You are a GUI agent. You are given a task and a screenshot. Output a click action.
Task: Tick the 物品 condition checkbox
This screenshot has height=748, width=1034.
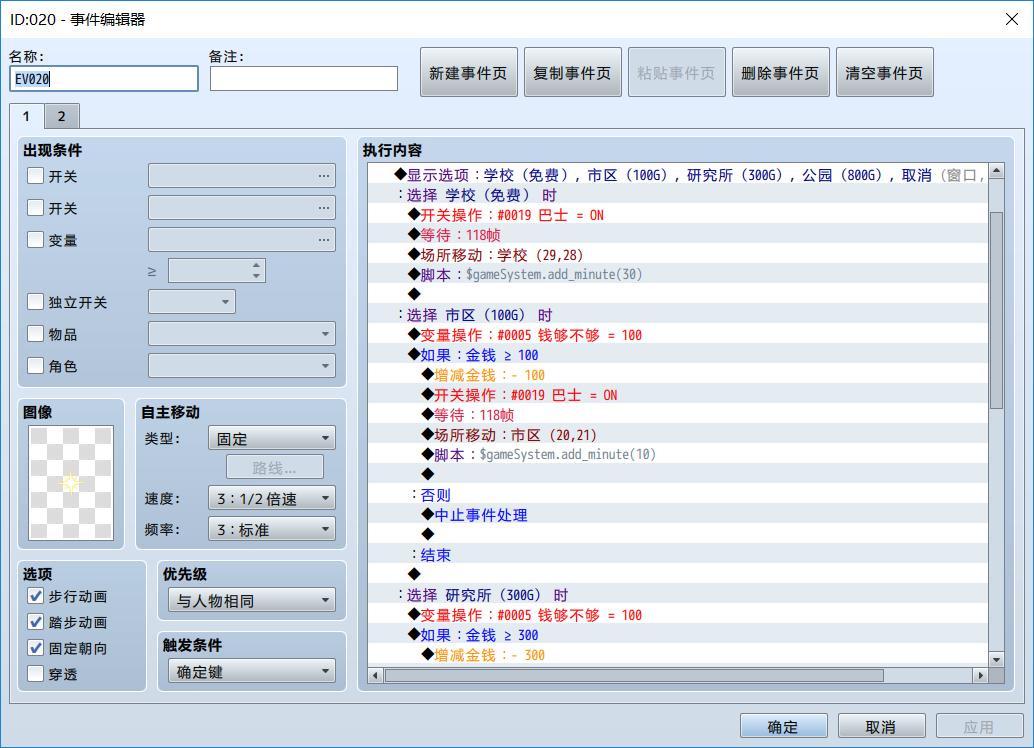coord(36,334)
